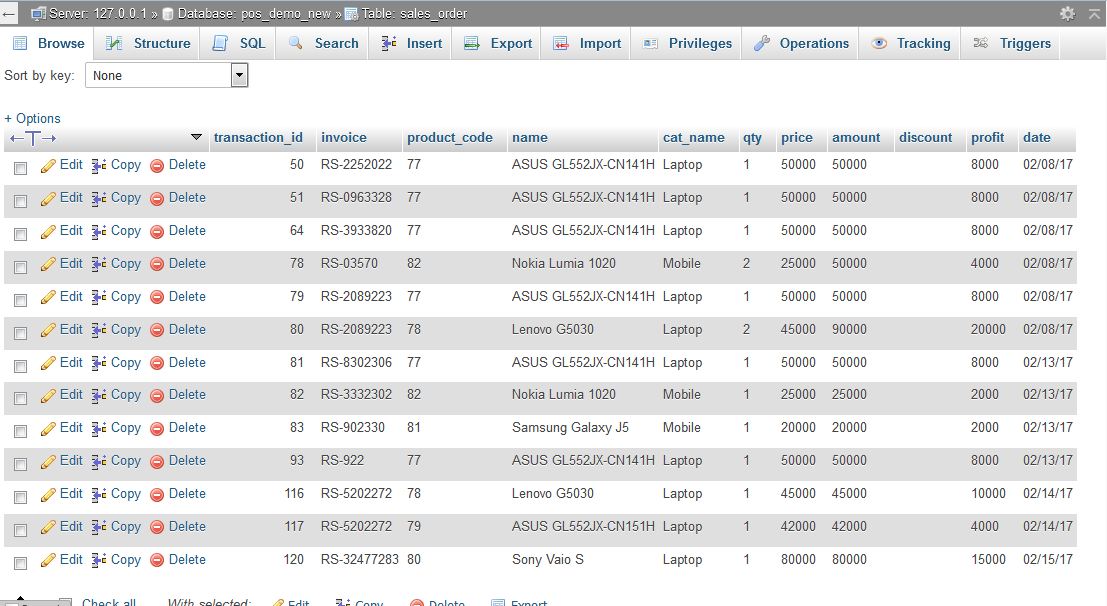Viewport: 1107px width, 606px height.
Task: Tick checkbox for Lenovo G5030 transaction 80
Action: (x=20, y=333)
